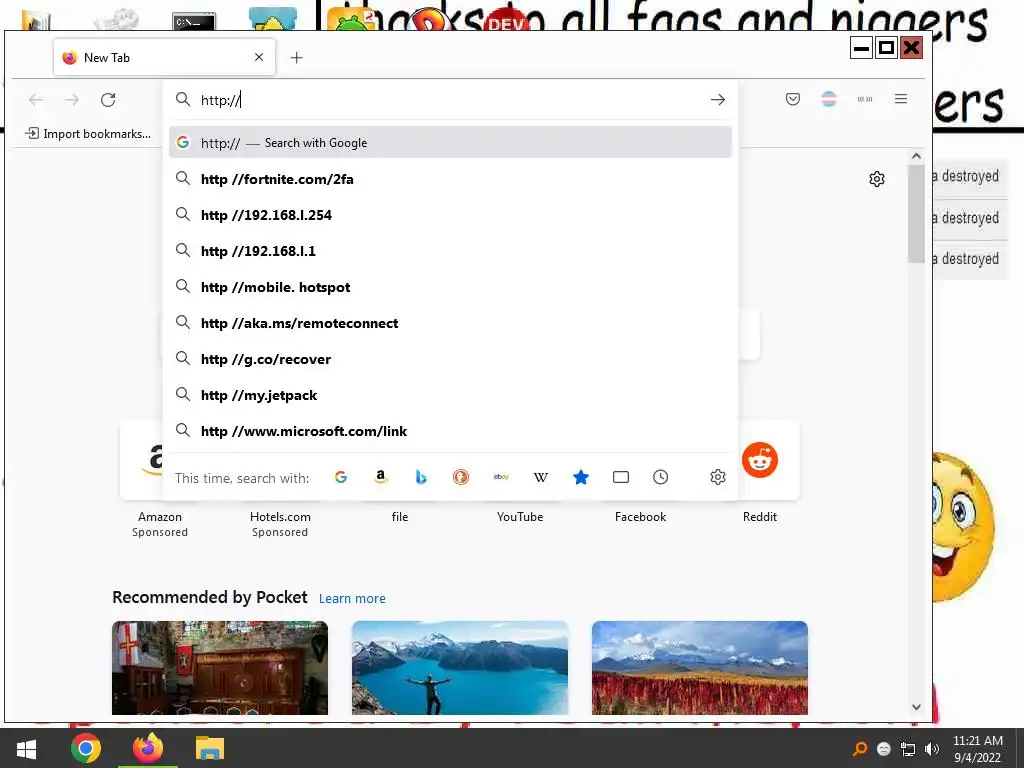This screenshot has width=1024, height=768.
Task: Open the new tab page personalize gear
Action: (877, 179)
